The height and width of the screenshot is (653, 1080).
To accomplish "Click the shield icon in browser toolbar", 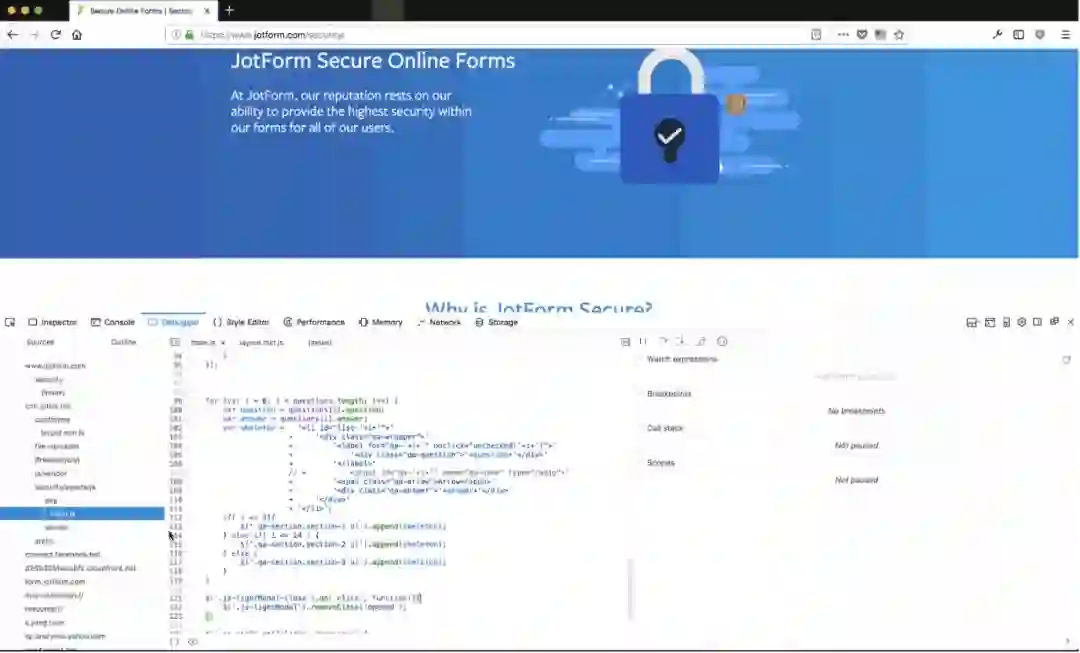I will coord(1040,34).
